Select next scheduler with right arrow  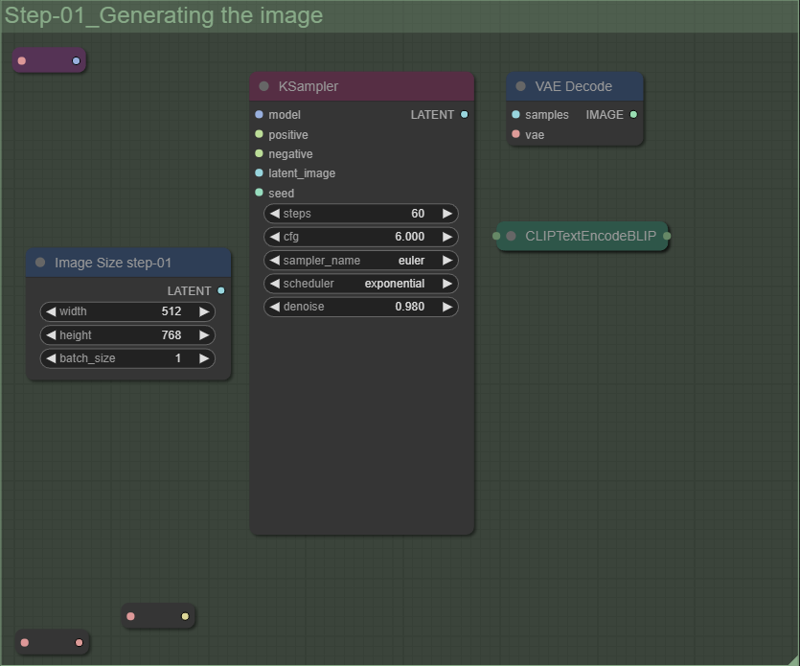(447, 283)
